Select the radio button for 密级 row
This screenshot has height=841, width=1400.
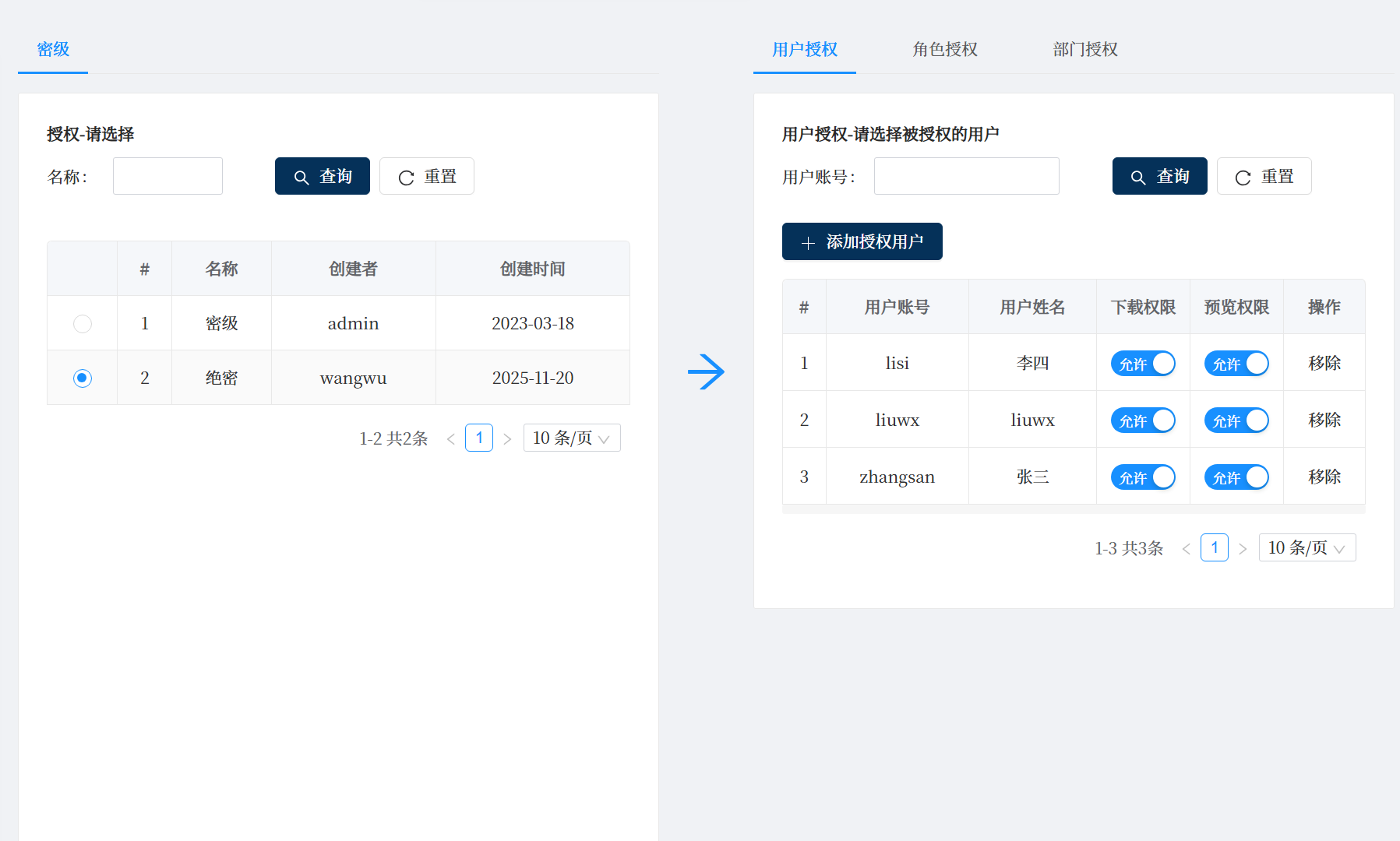tap(82, 323)
